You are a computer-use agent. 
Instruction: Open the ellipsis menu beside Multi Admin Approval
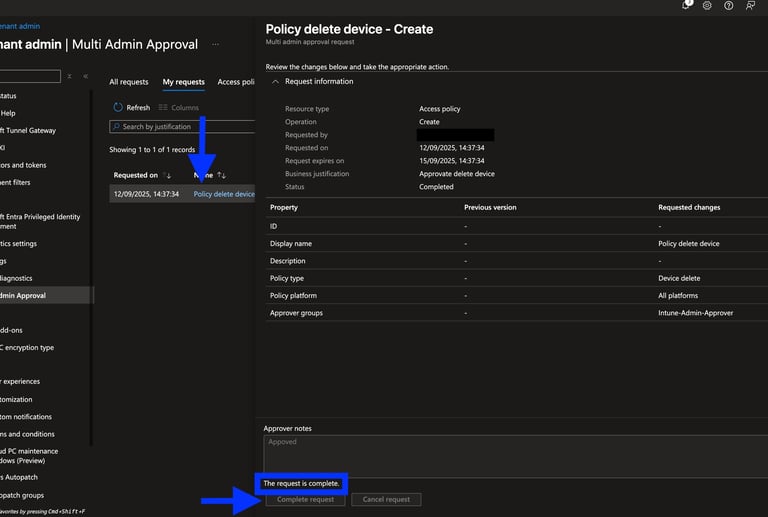(x=215, y=45)
